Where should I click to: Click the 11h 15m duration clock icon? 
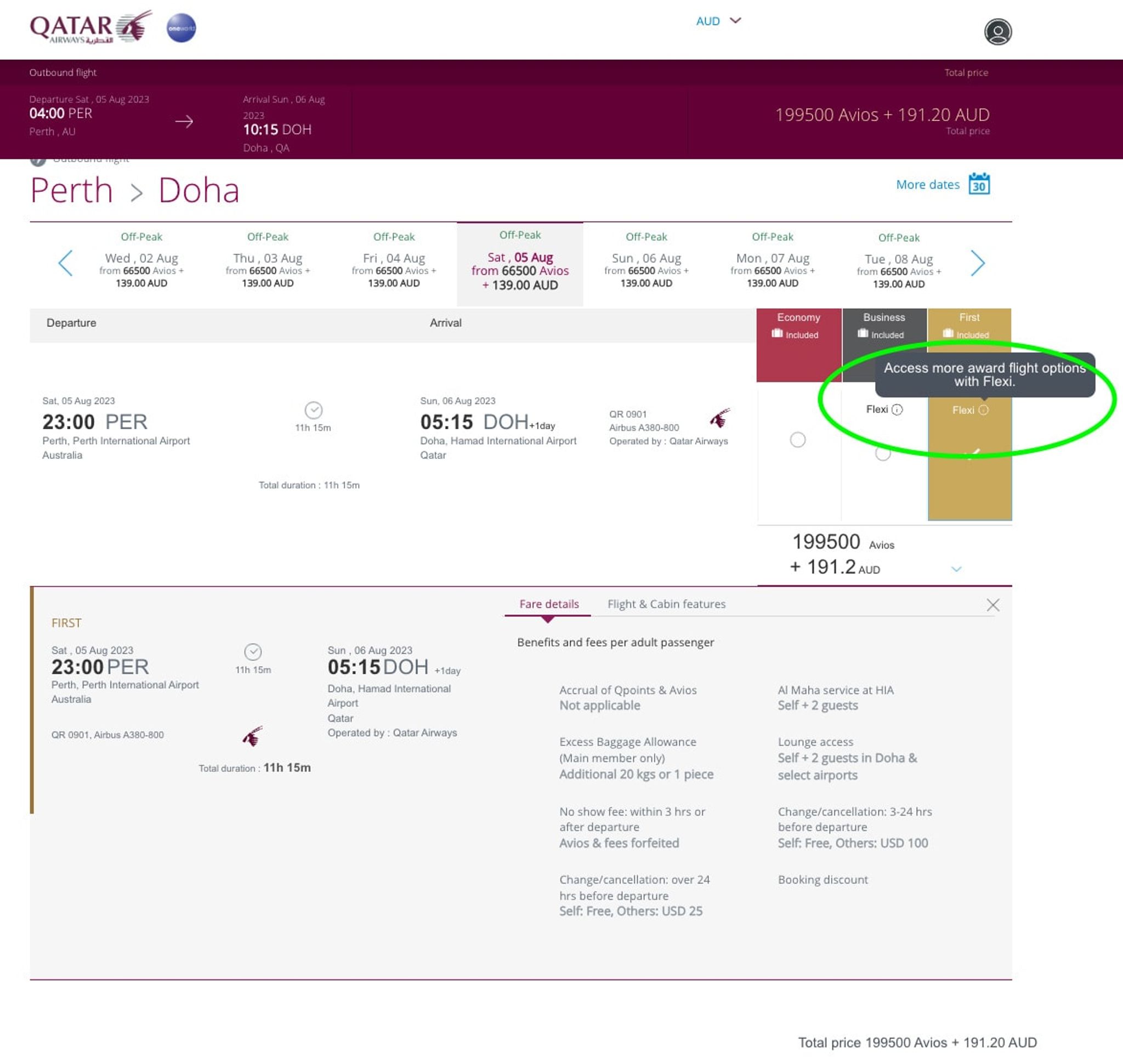[313, 409]
